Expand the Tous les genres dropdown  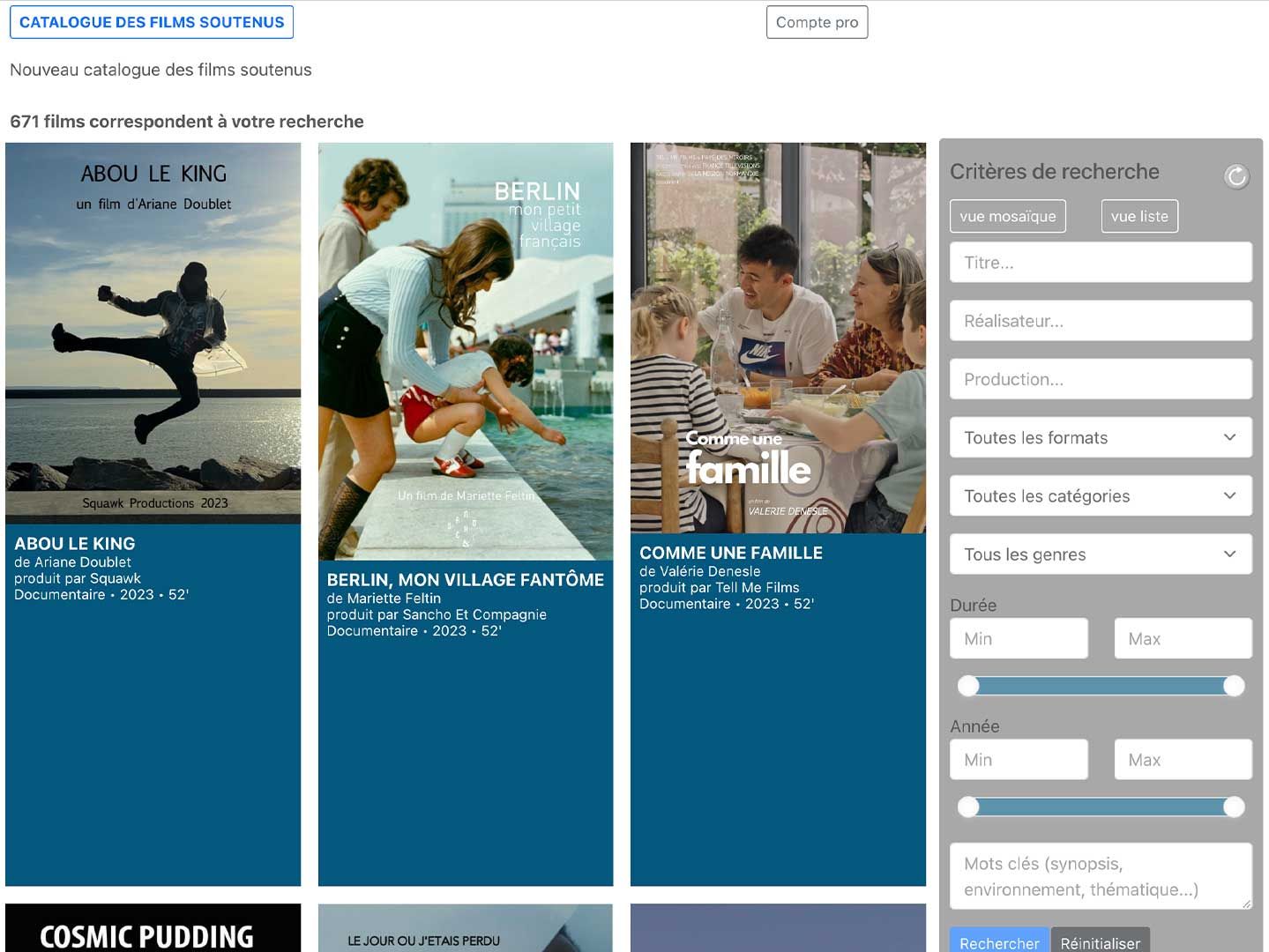[x=1101, y=554]
